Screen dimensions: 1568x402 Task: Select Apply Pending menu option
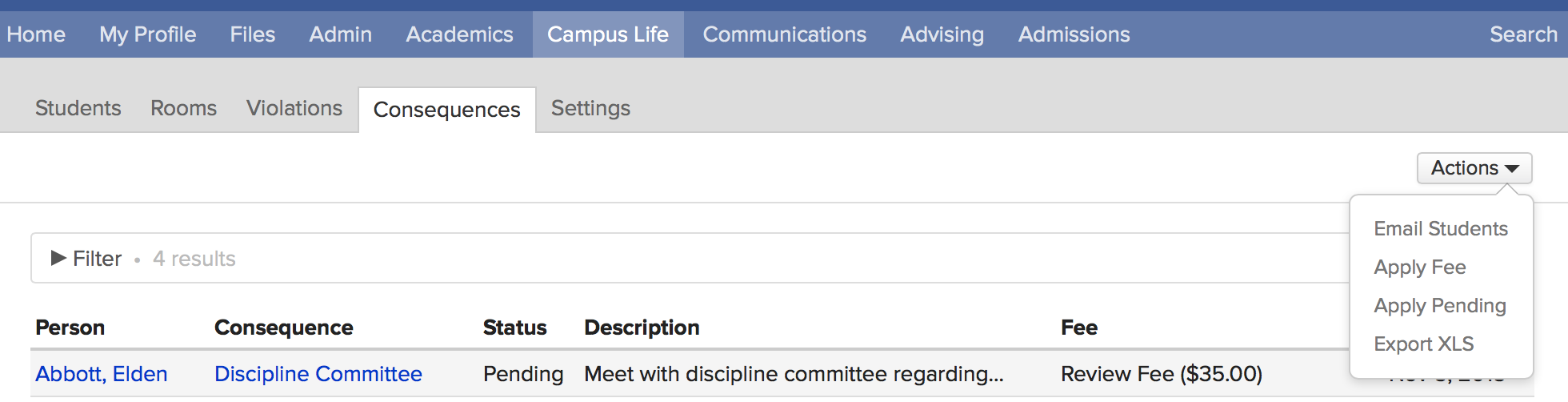1439,306
